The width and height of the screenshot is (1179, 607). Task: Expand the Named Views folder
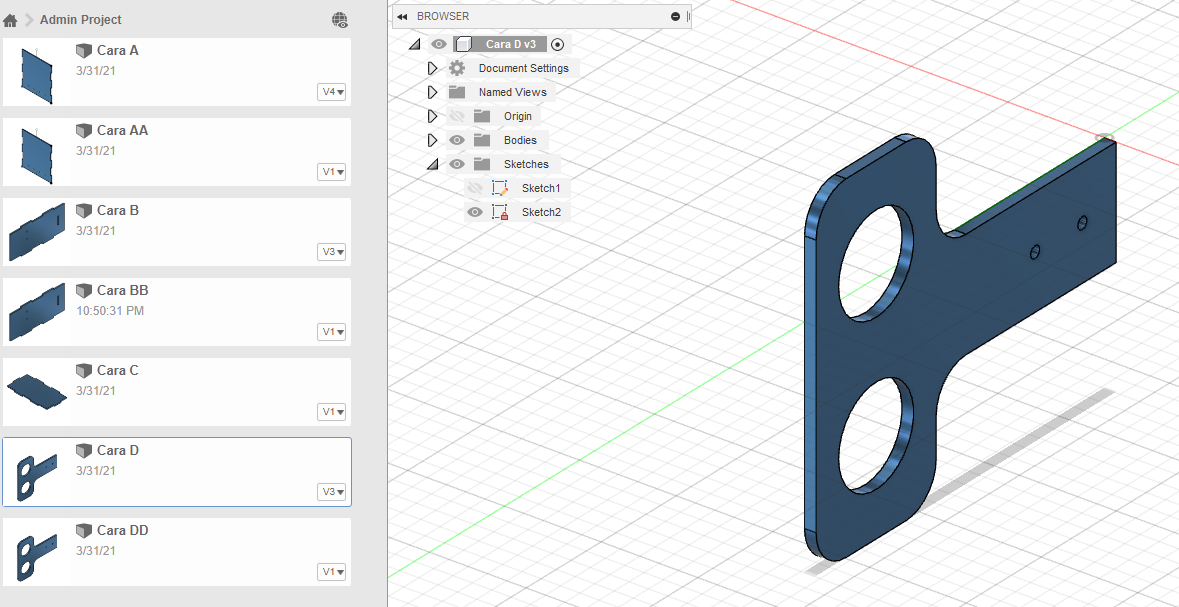pyautogui.click(x=432, y=93)
